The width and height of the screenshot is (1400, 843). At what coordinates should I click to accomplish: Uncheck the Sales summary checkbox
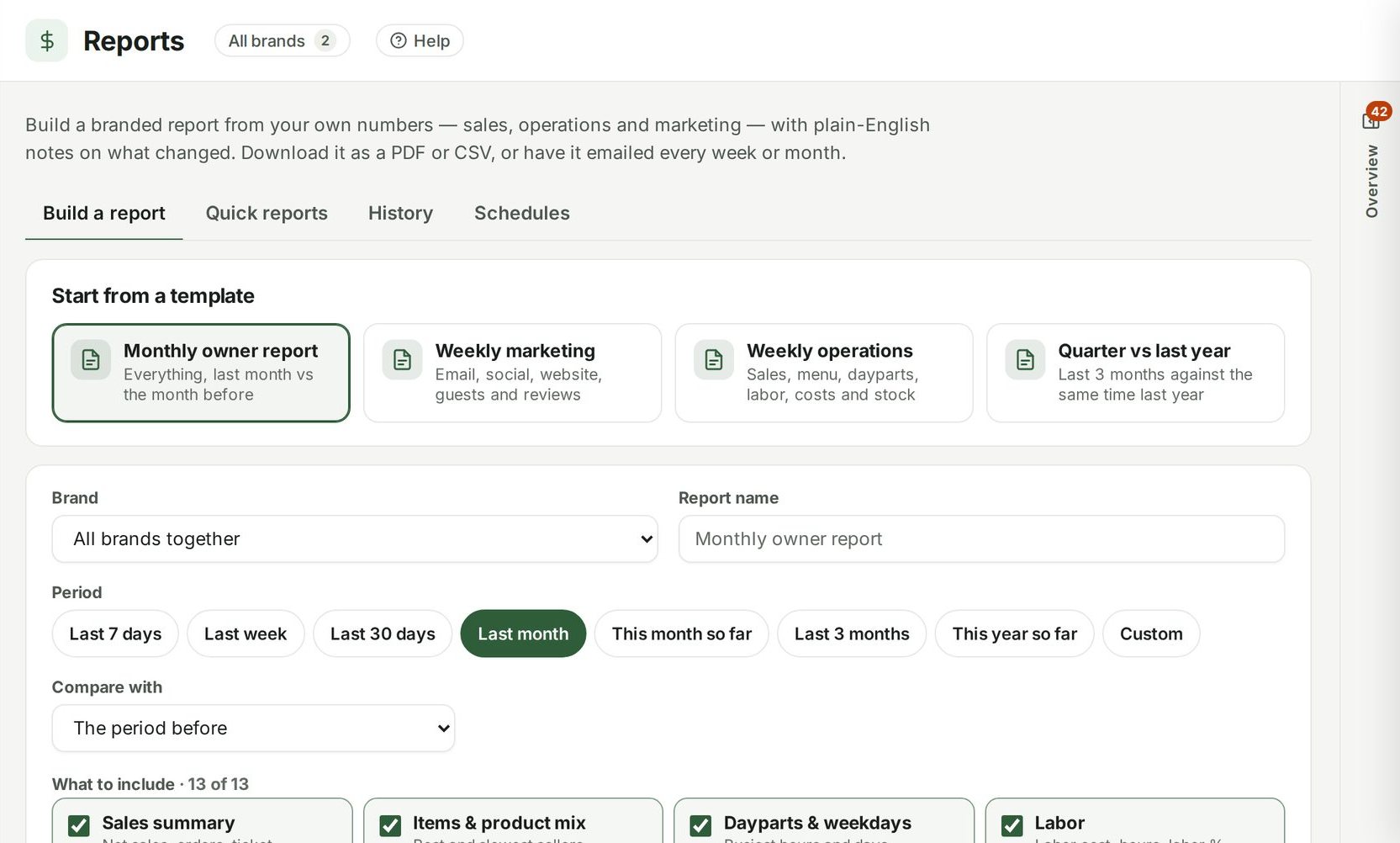[x=79, y=825]
